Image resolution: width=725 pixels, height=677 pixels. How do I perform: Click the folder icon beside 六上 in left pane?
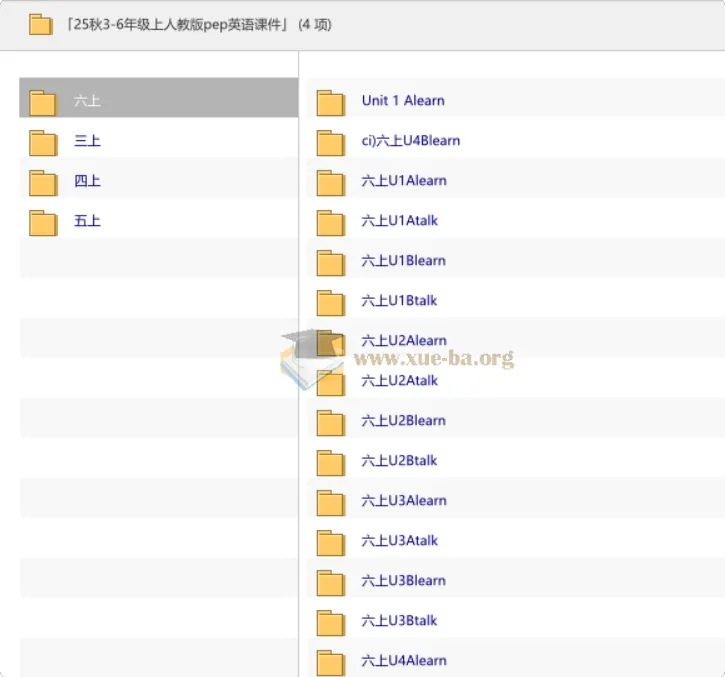coord(43,103)
